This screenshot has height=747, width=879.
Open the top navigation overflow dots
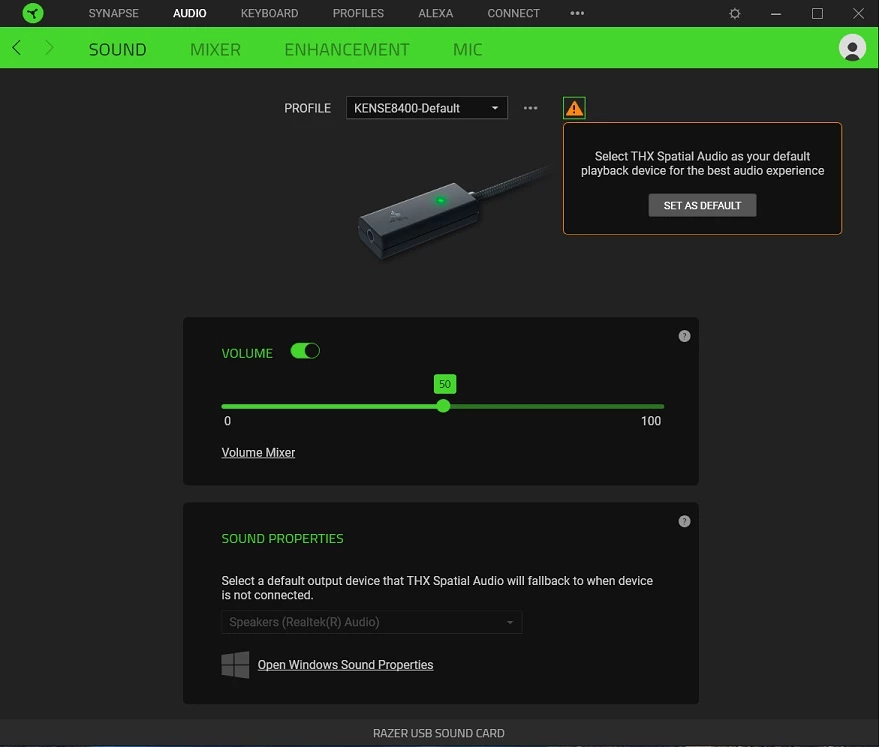point(577,13)
